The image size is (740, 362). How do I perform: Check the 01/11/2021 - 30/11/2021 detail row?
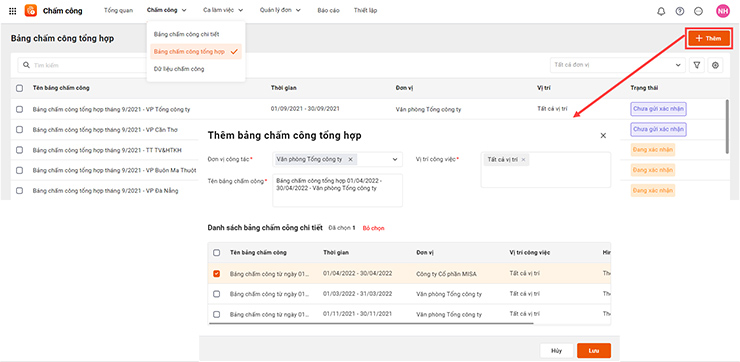pos(217,314)
